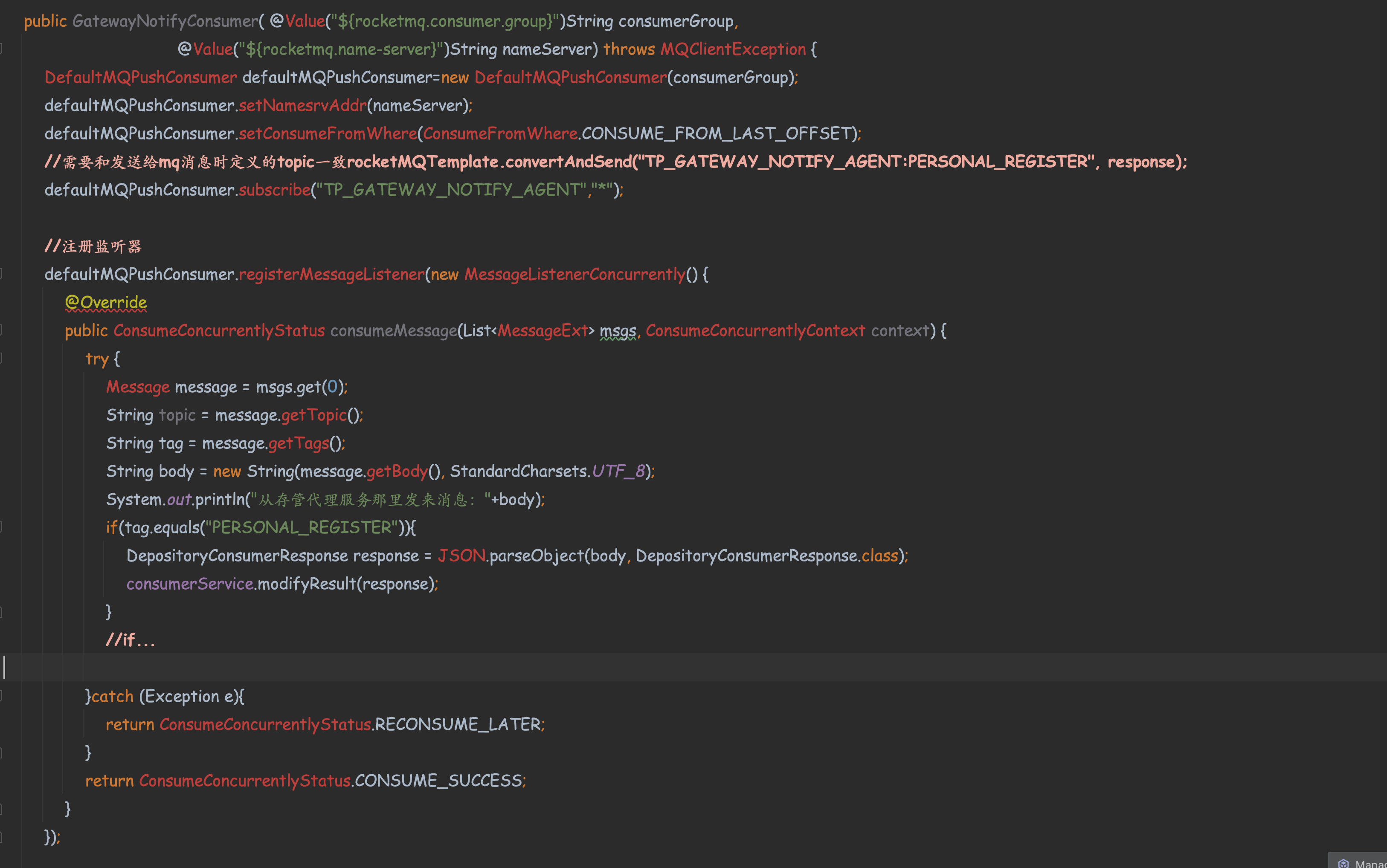Click the 'subscribe' method call

[x=275, y=191]
